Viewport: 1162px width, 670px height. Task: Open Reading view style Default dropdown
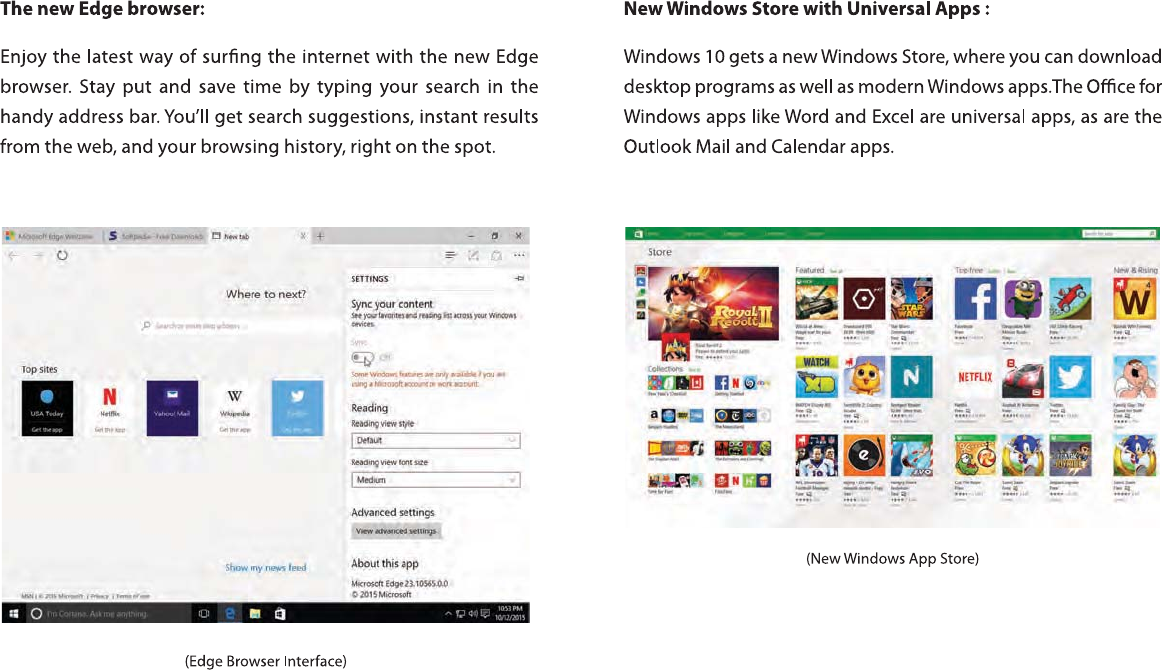(x=436, y=440)
